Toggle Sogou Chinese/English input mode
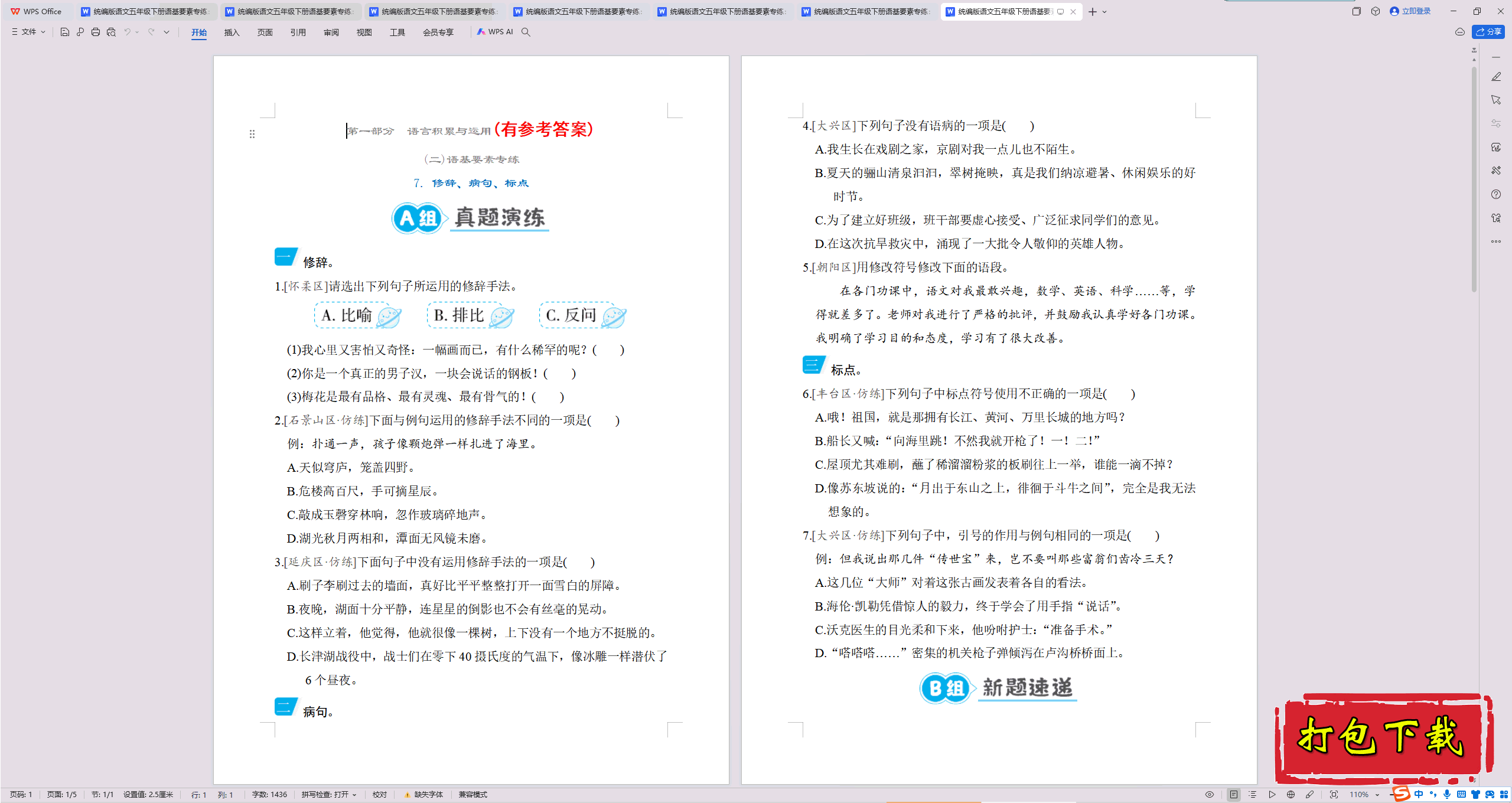This screenshot has width=1512, height=803. (1419, 795)
